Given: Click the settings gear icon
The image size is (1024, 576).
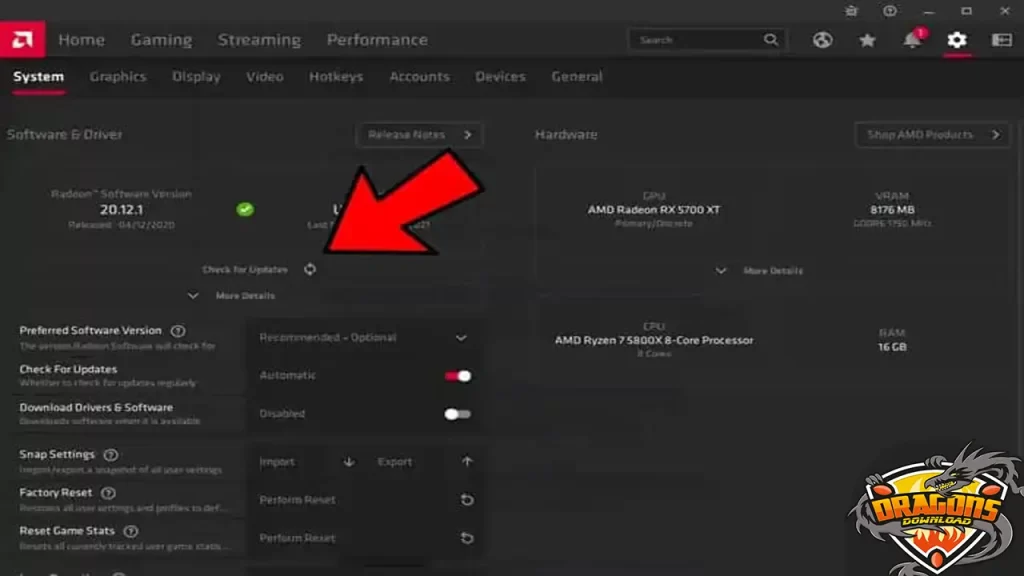Looking at the screenshot, I should point(957,40).
